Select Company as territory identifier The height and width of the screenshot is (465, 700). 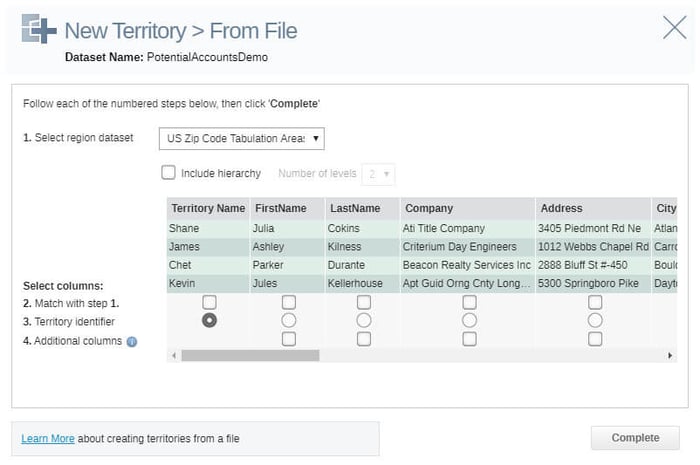point(469,320)
